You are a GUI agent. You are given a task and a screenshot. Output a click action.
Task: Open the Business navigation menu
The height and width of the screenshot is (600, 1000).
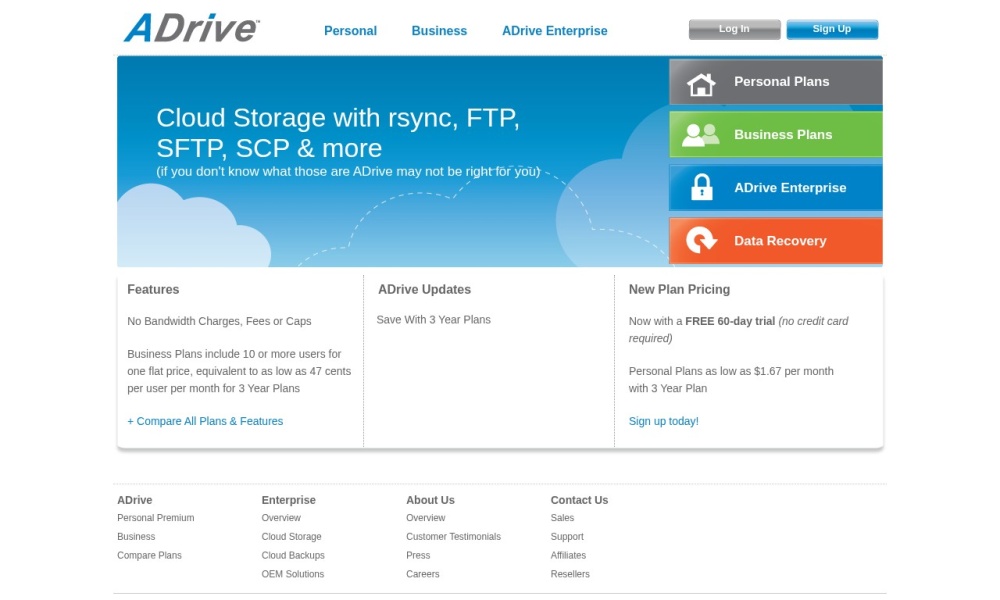(439, 31)
